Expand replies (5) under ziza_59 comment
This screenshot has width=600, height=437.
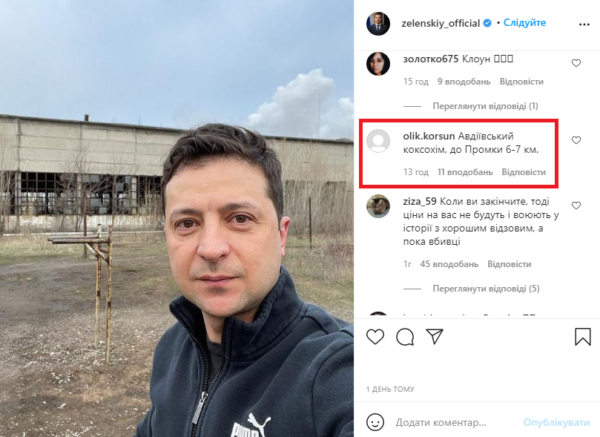coord(486,289)
